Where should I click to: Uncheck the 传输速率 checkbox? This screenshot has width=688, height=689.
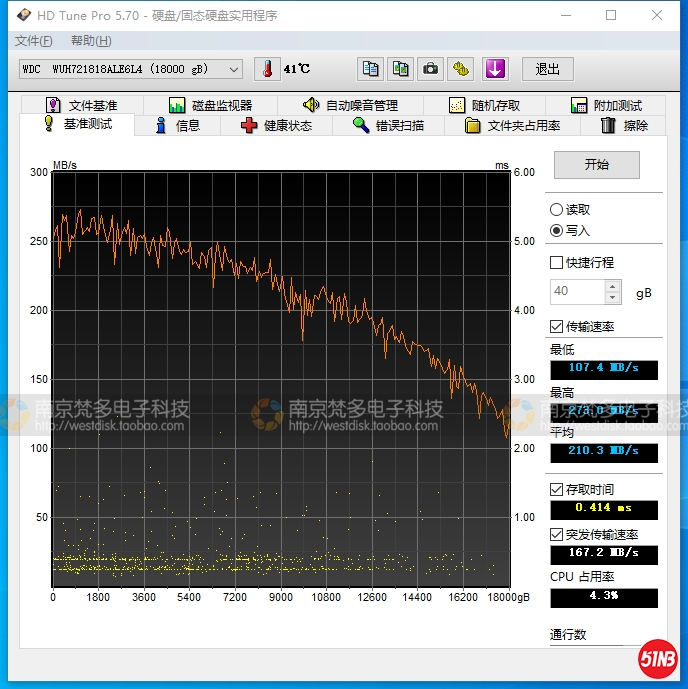pos(557,327)
